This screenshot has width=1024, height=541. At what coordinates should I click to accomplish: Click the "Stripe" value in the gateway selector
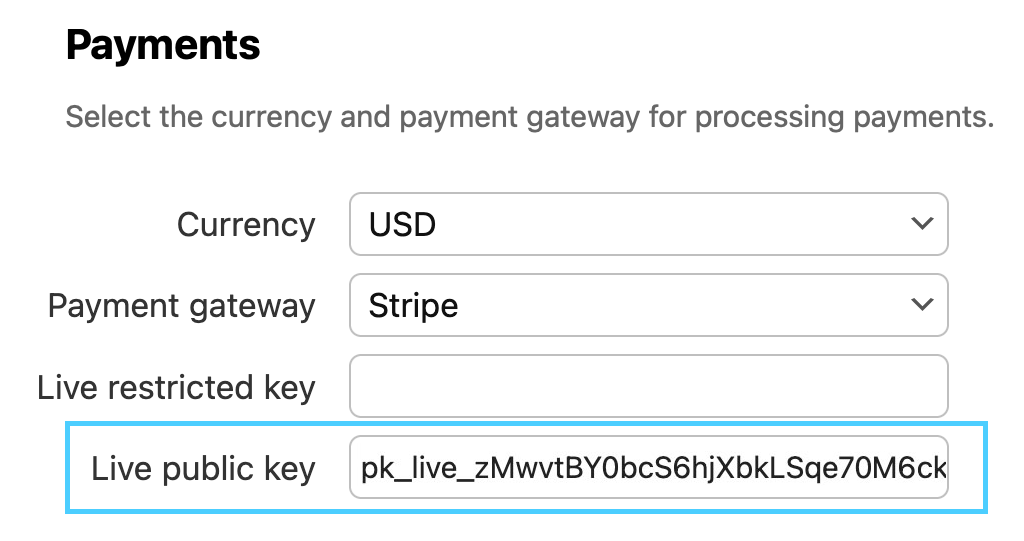click(x=413, y=304)
